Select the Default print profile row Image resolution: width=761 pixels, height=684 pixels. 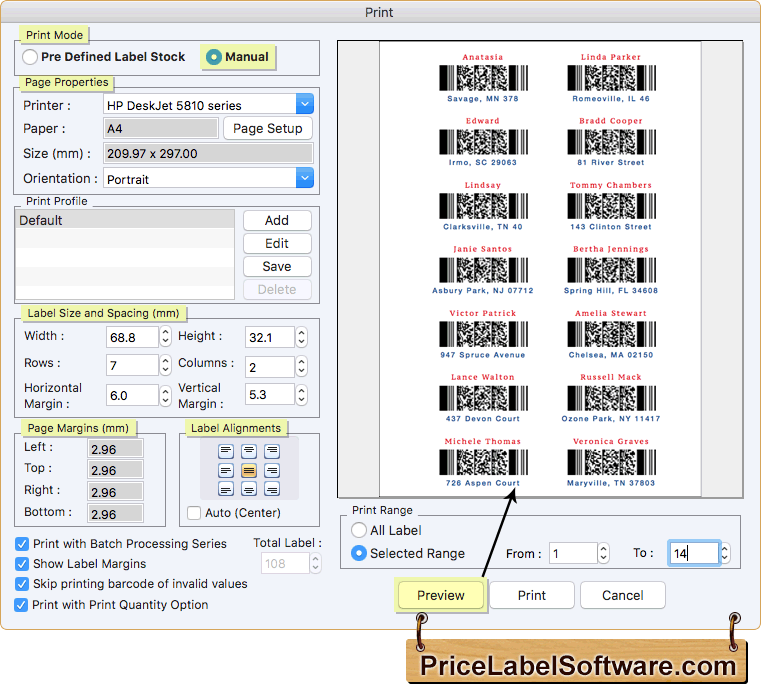(125, 219)
